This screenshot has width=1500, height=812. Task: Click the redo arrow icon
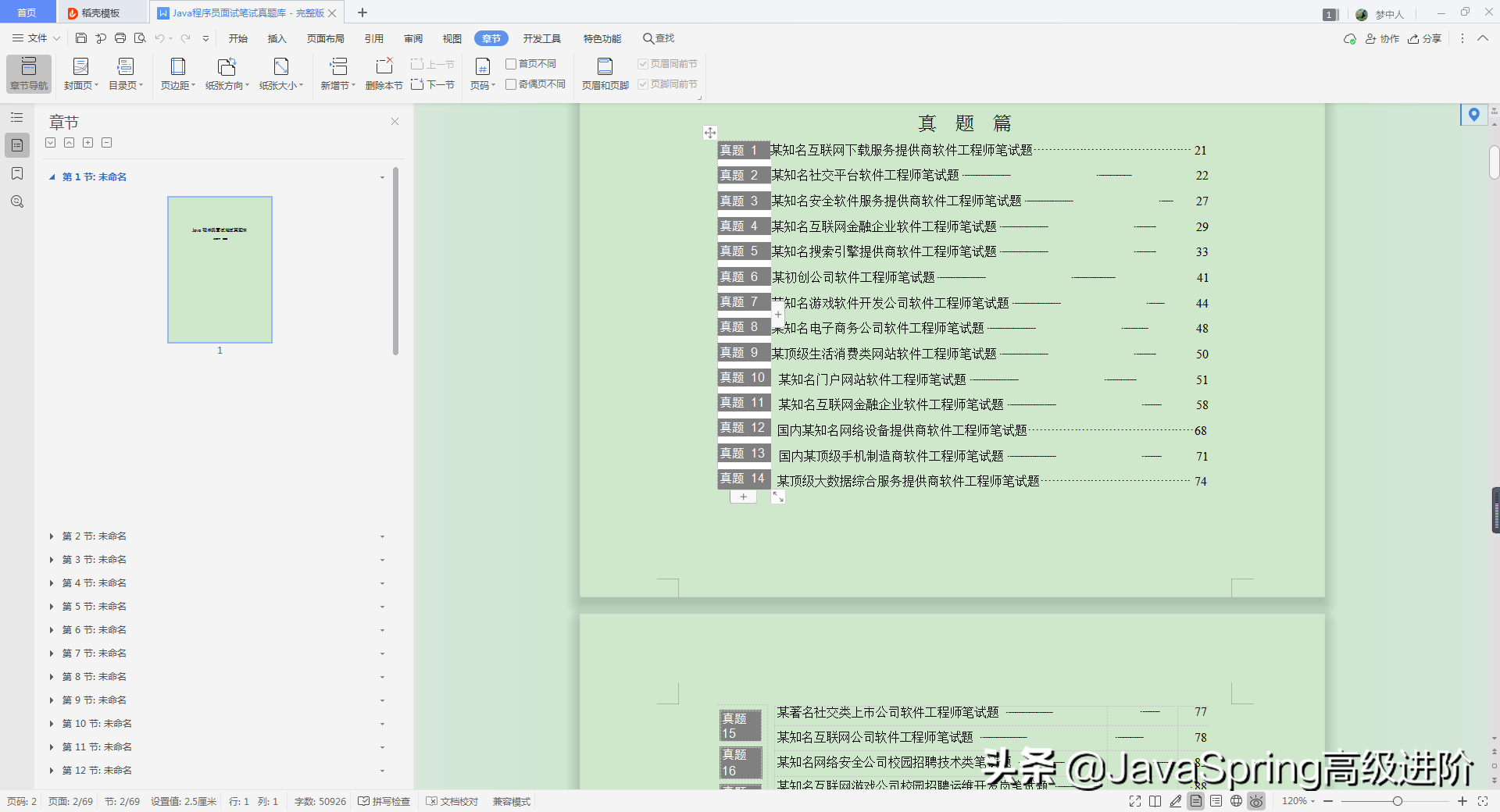pyautogui.click(x=186, y=38)
